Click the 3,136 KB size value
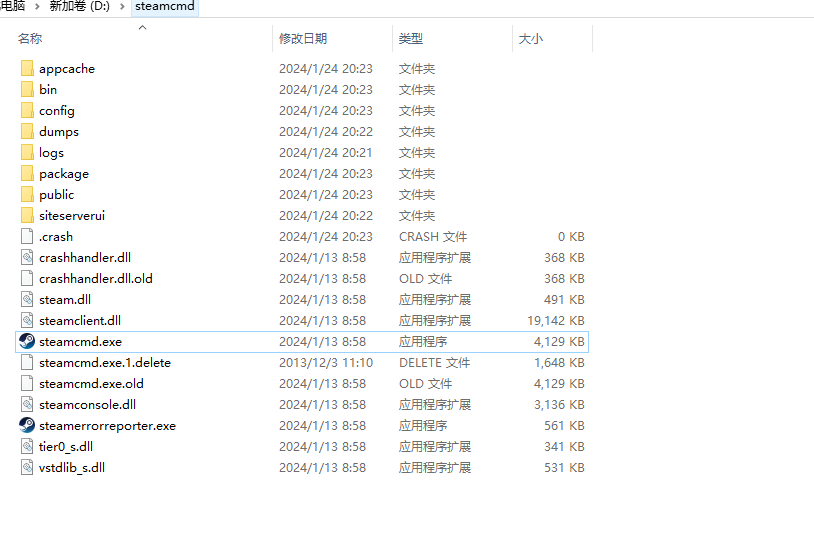This screenshot has width=814, height=537. click(559, 405)
